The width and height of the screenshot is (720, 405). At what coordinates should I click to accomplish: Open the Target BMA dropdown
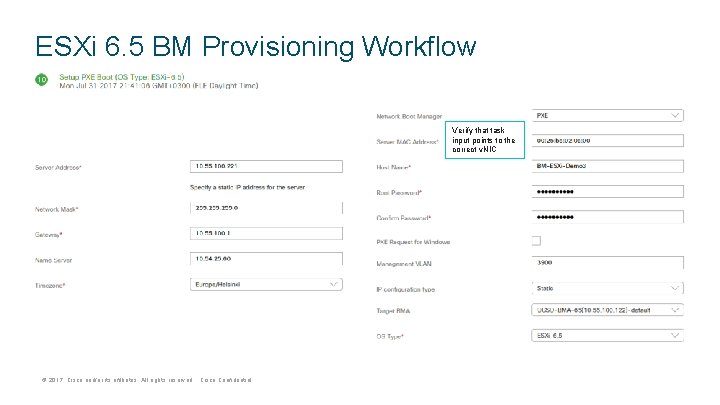[608, 310]
